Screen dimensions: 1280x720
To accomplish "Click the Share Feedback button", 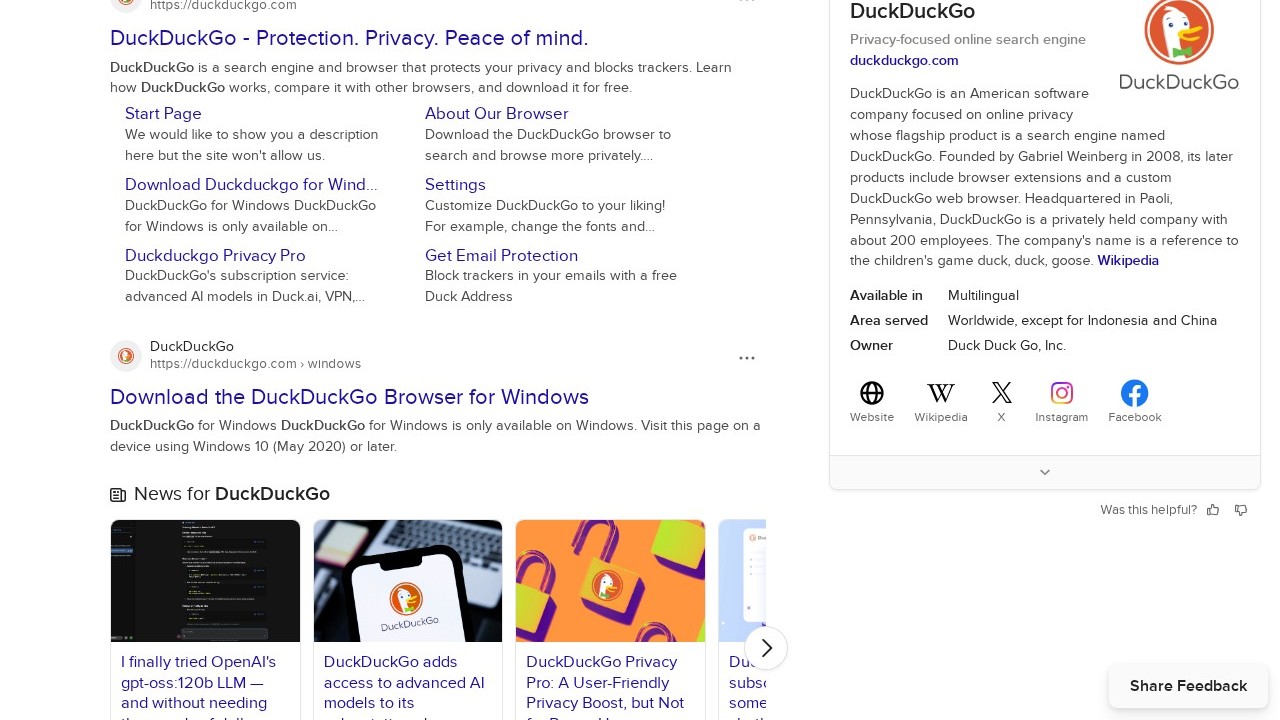I will pyautogui.click(x=1188, y=686).
